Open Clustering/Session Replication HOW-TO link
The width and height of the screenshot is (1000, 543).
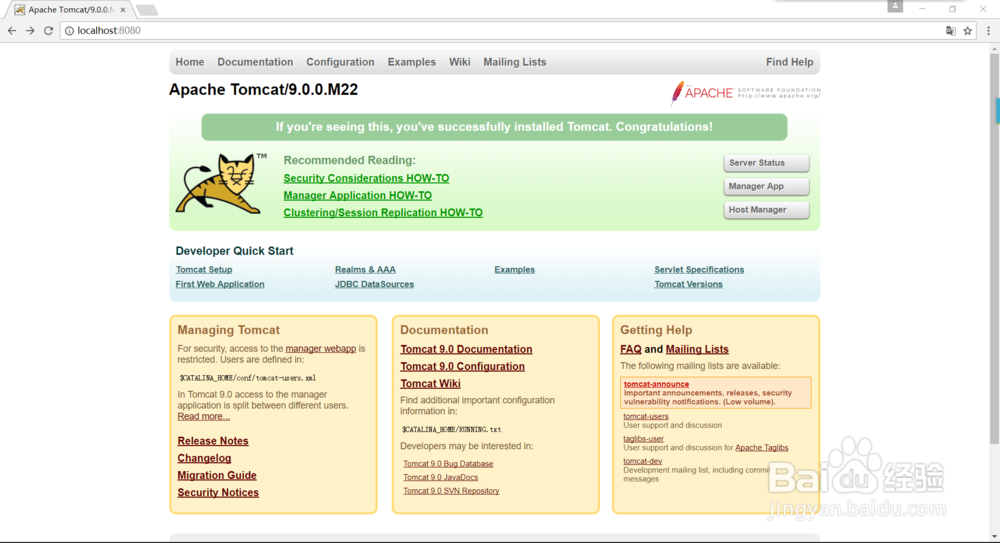pos(383,212)
